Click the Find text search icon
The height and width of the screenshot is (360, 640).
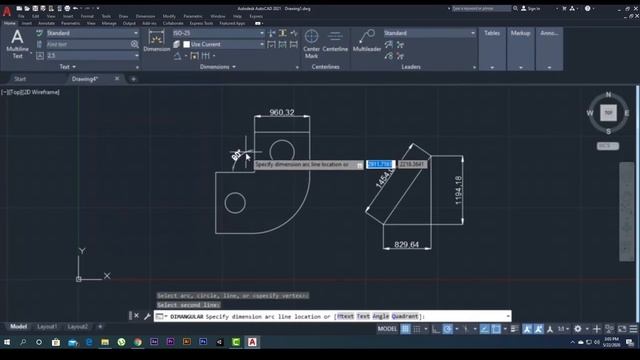pyautogui.click(x=135, y=44)
